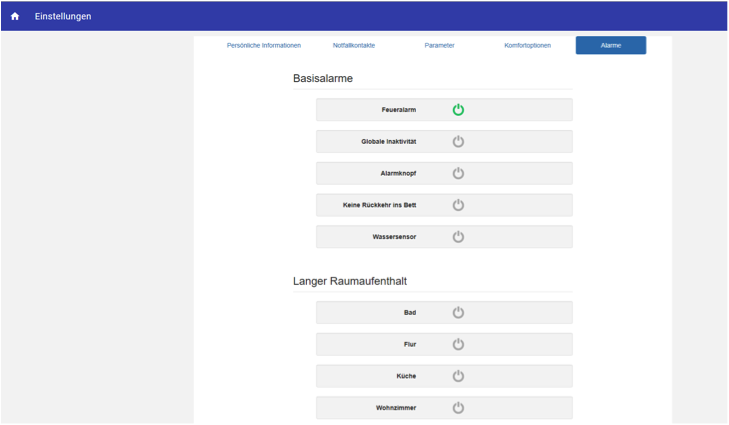Viewport: 729px width, 425px height.
Task: Click the Einstellungen page title
Action: (63, 16)
